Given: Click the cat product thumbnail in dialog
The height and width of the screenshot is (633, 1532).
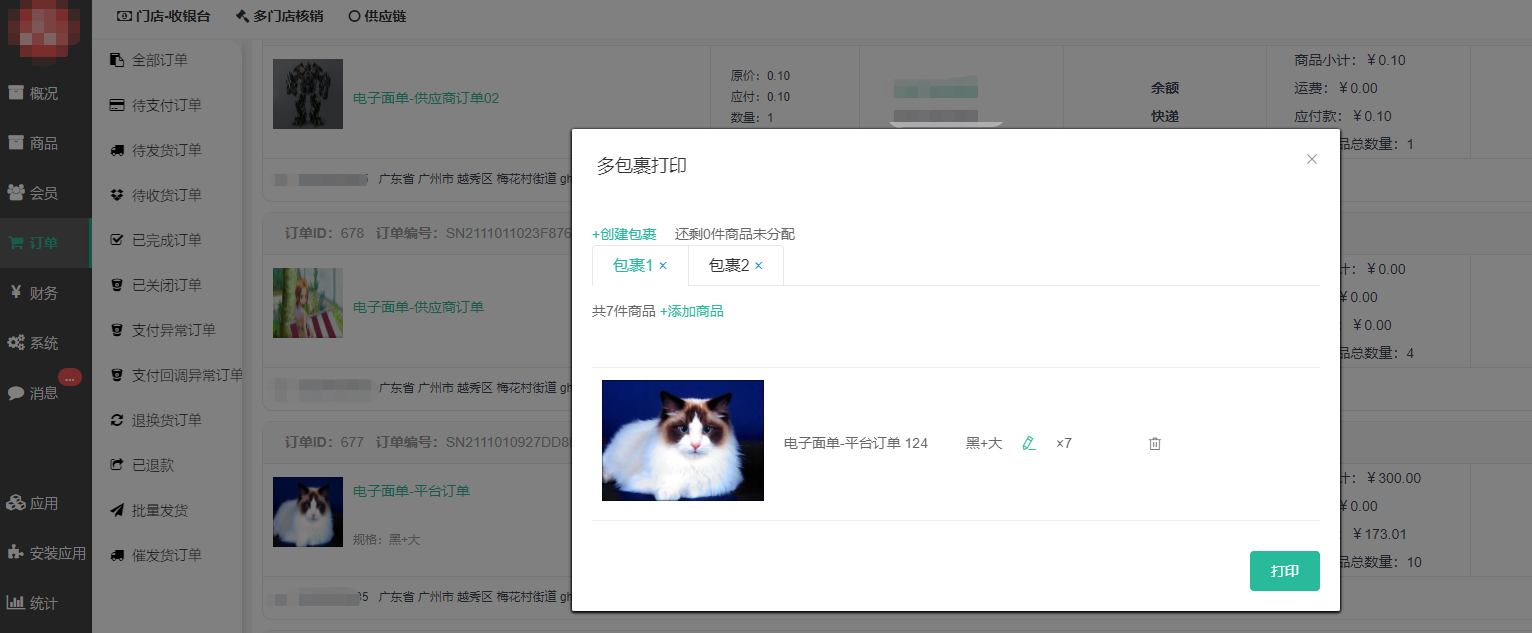Looking at the screenshot, I should [x=683, y=440].
